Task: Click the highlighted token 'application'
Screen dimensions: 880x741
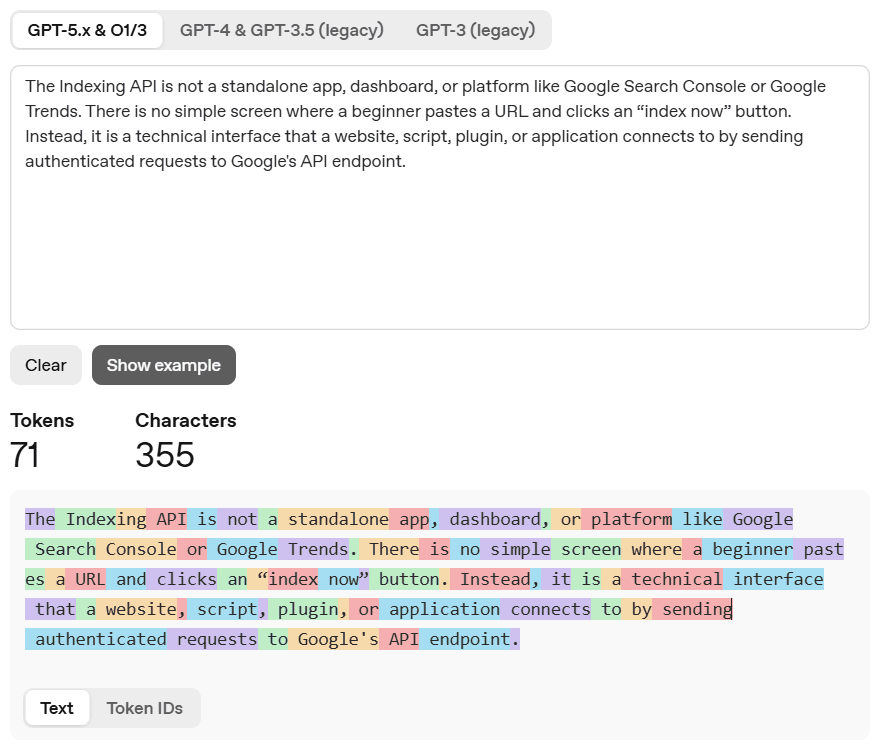Action: pos(439,609)
